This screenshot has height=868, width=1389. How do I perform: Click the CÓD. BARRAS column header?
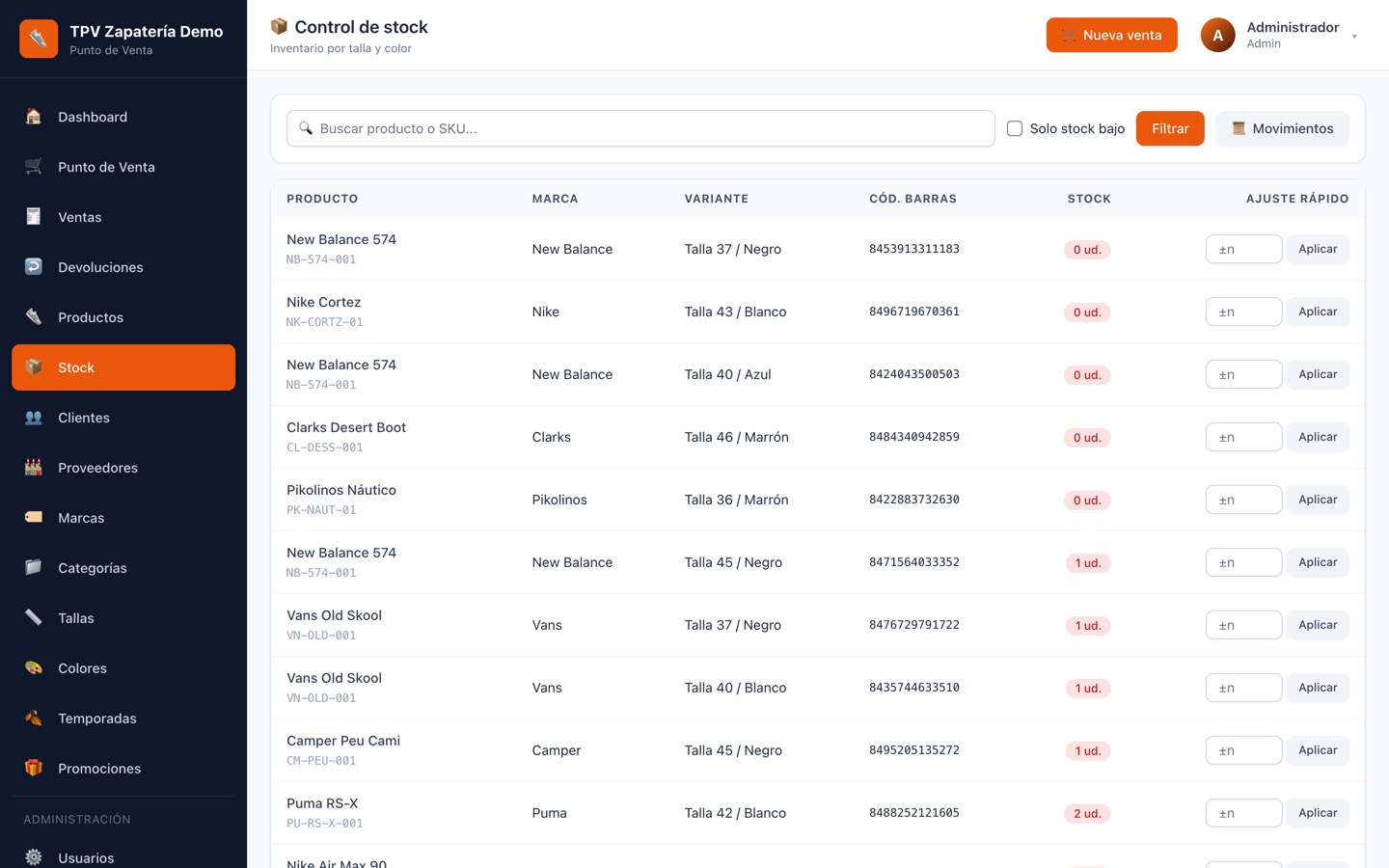coord(912,199)
